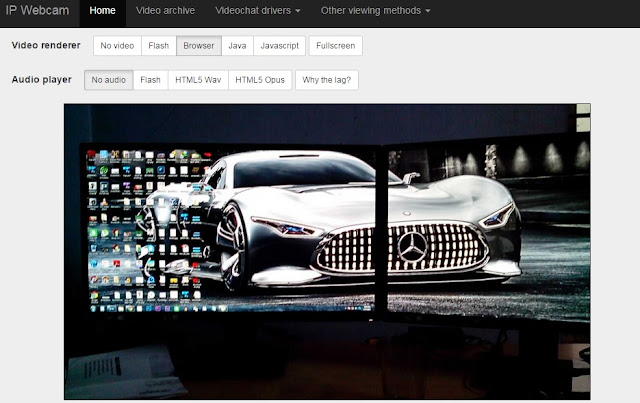Viewport: 640px width, 403px height.
Task: Select Browser video renderer
Action: pos(199,46)
